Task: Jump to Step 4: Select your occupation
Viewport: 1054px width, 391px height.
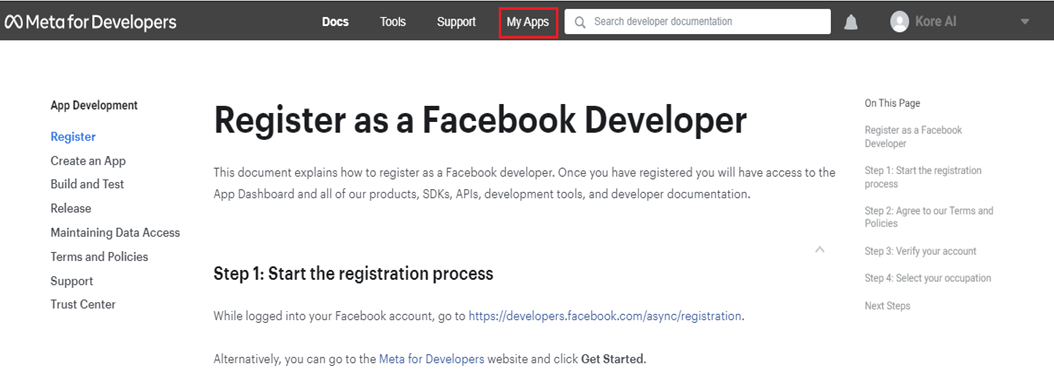Action: point(928,278)
